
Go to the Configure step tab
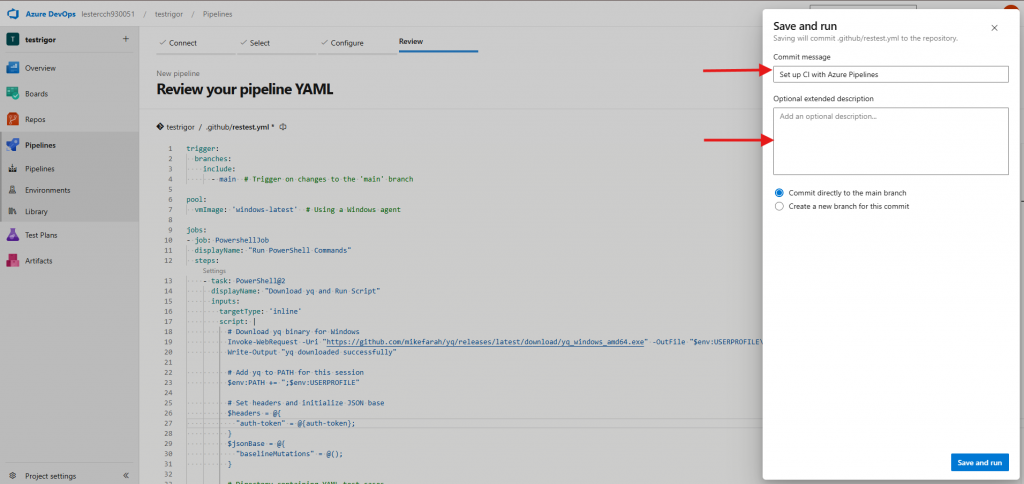(x=342, y=43)
